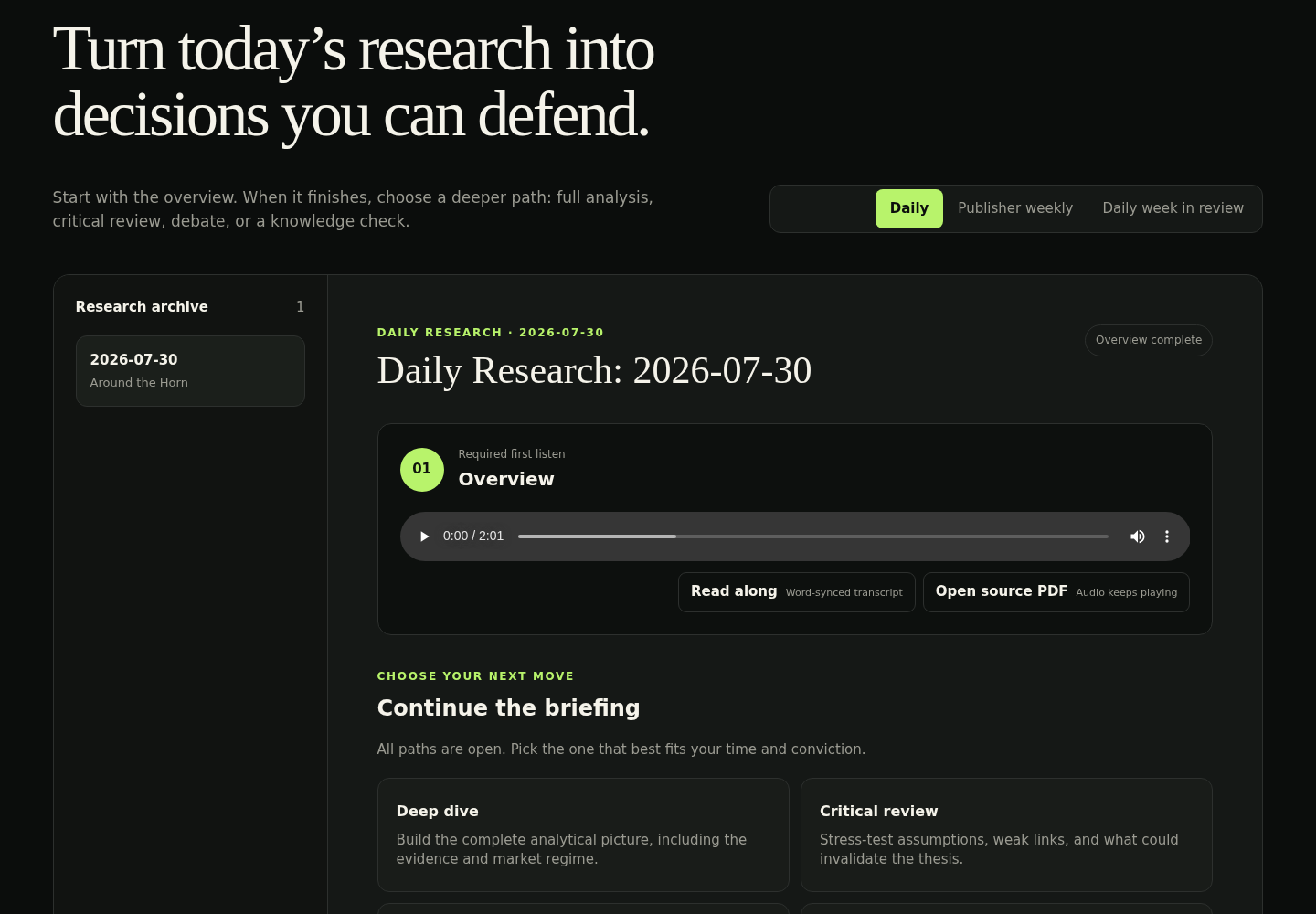Image resolution: width=1316 pixels, height=914 pixels.
Task: Click "CHOOSE YOUR NEXT MOVE" label
Action: 475,676
